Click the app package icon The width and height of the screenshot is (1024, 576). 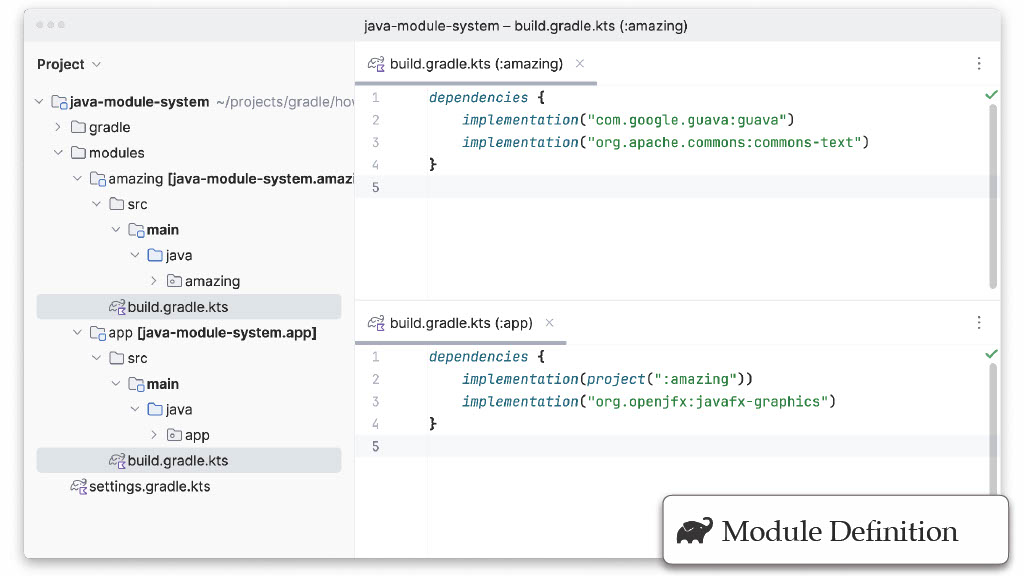click(x=174, y=435)
